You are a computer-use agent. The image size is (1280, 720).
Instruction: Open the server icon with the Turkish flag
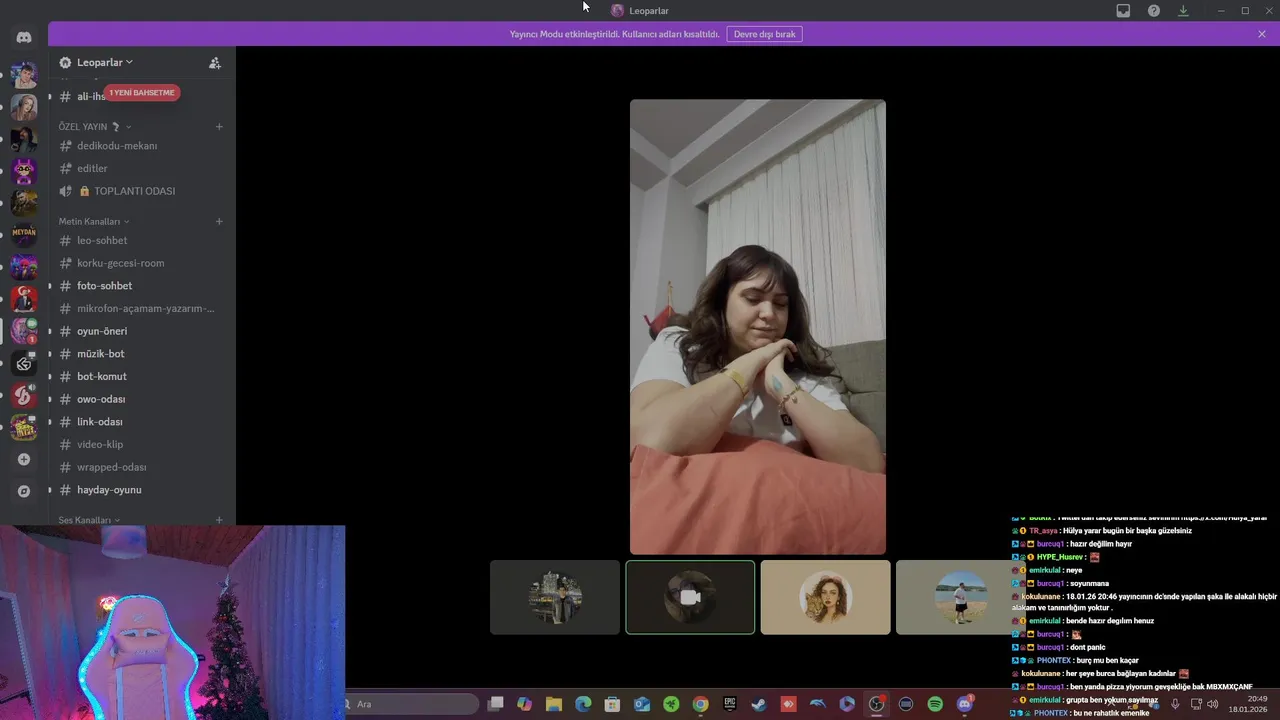click(x=24, y=299)
